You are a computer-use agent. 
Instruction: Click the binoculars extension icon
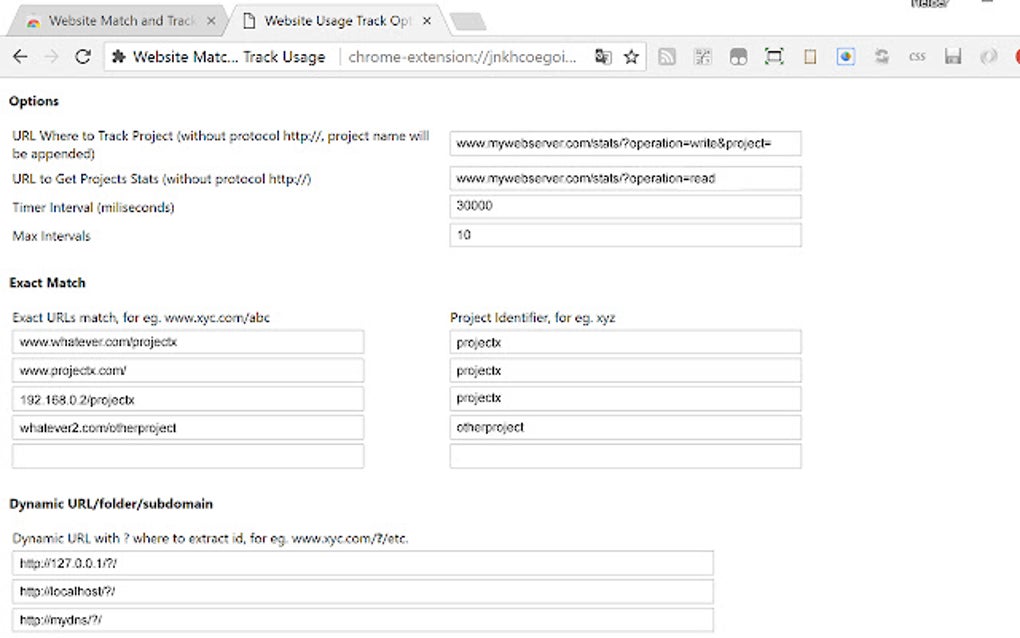[x=738, y=57]
